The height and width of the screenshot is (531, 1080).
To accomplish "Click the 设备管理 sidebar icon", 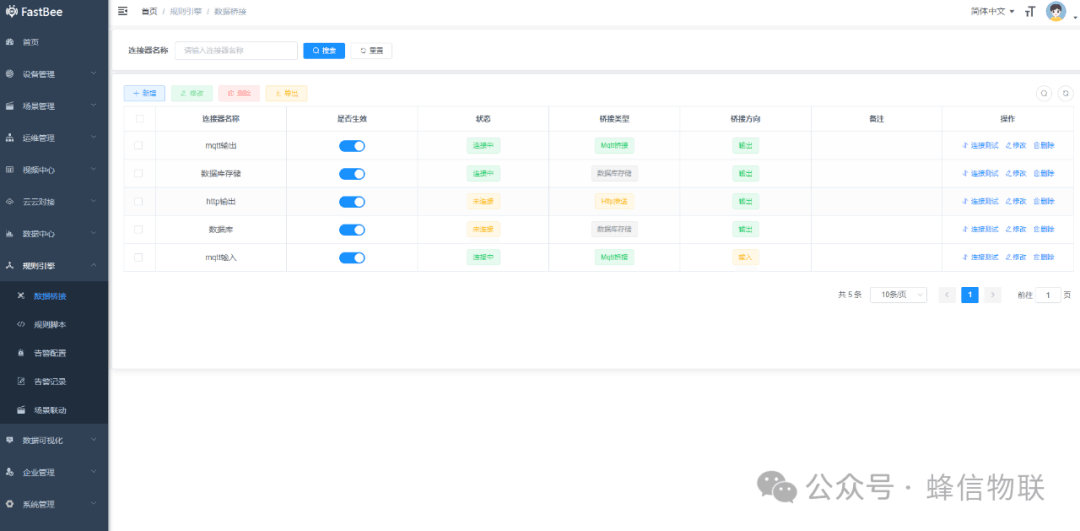I will (x=10, y=74).
